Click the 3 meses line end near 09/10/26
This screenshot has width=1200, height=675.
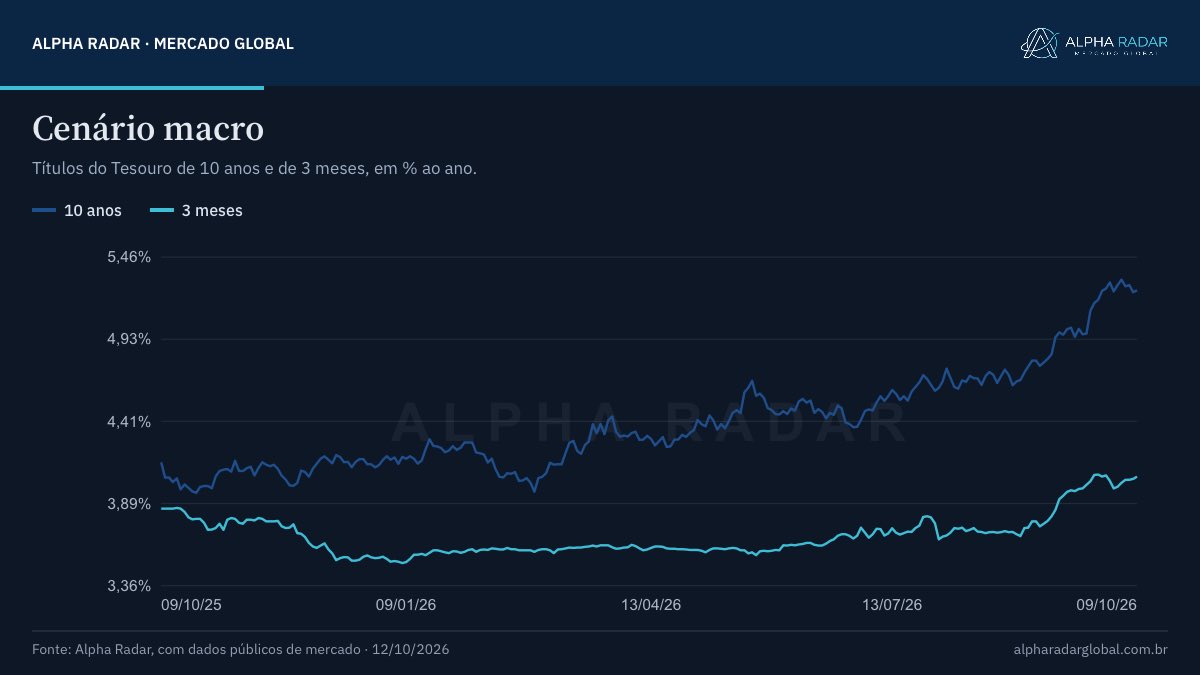[x=1137, y=477]
